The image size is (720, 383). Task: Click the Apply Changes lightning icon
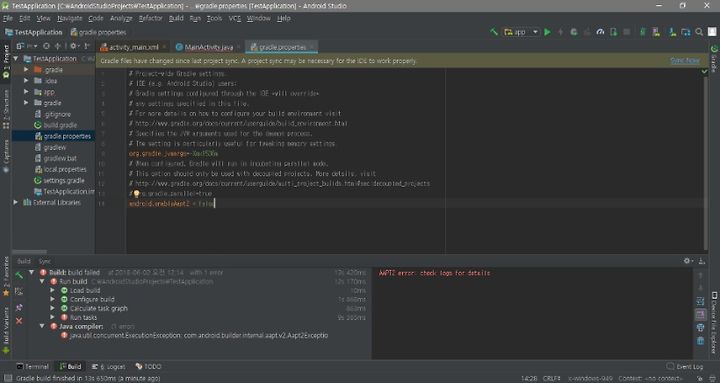(x=561, y=32)
